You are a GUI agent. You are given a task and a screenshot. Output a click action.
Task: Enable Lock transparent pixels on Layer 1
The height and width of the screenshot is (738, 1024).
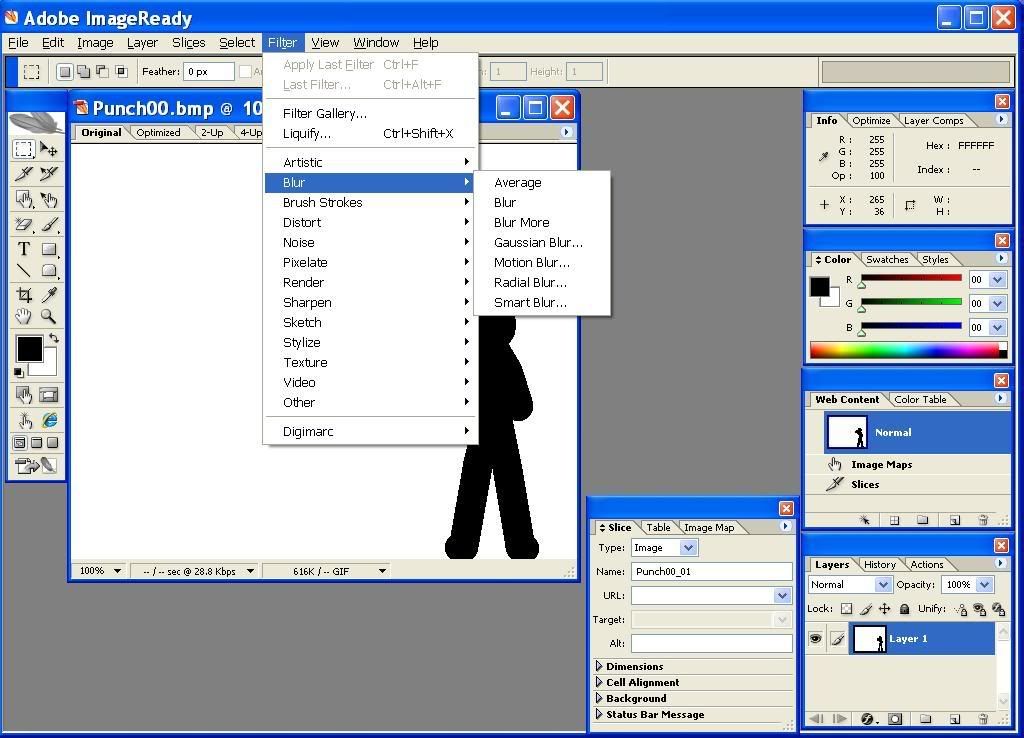tap(847, 609)
